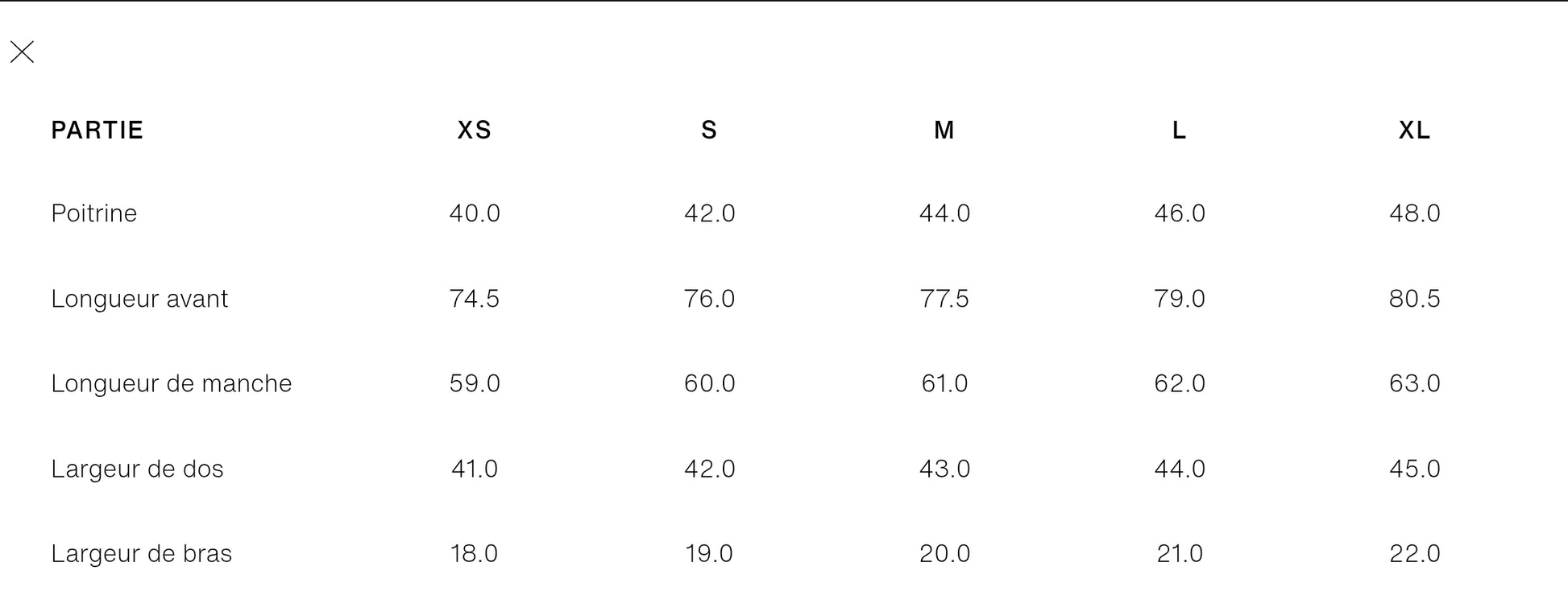Select the XL size column header
The width and height of the screenshot is (1568, 612).
[x=1415, y=130]
